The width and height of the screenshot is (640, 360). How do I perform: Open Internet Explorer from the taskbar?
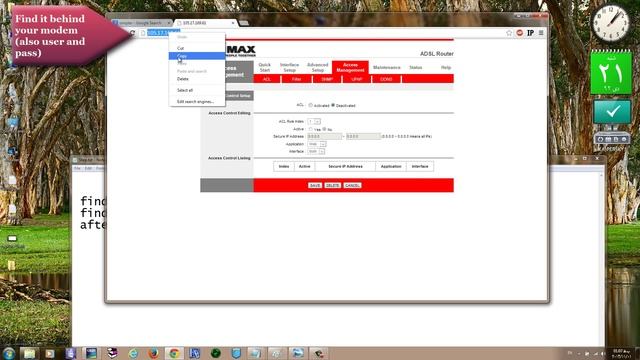[x=133, y=353]
